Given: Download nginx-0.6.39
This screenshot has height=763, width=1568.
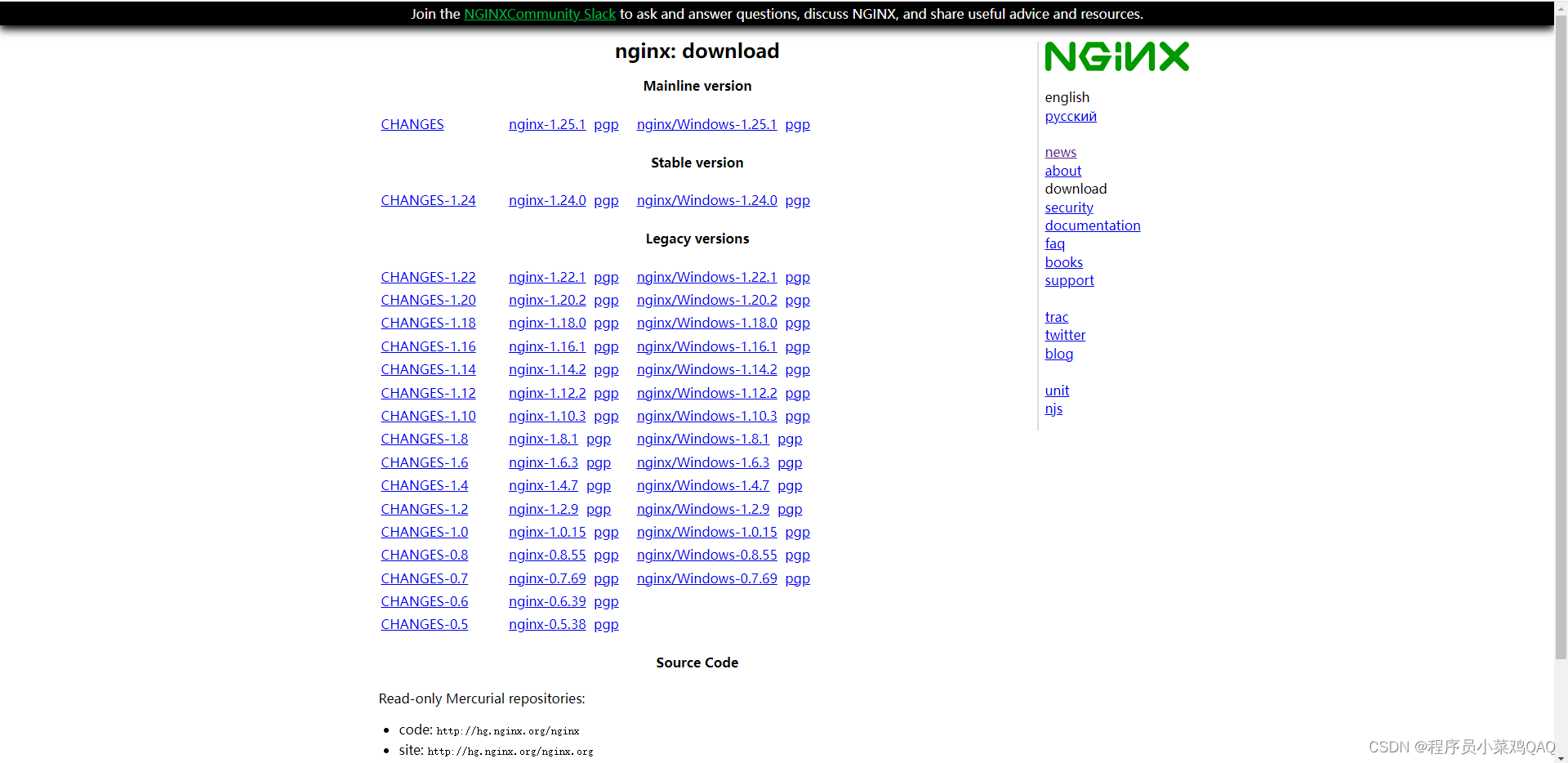Looking at the screenshot, I should [547, 601].
